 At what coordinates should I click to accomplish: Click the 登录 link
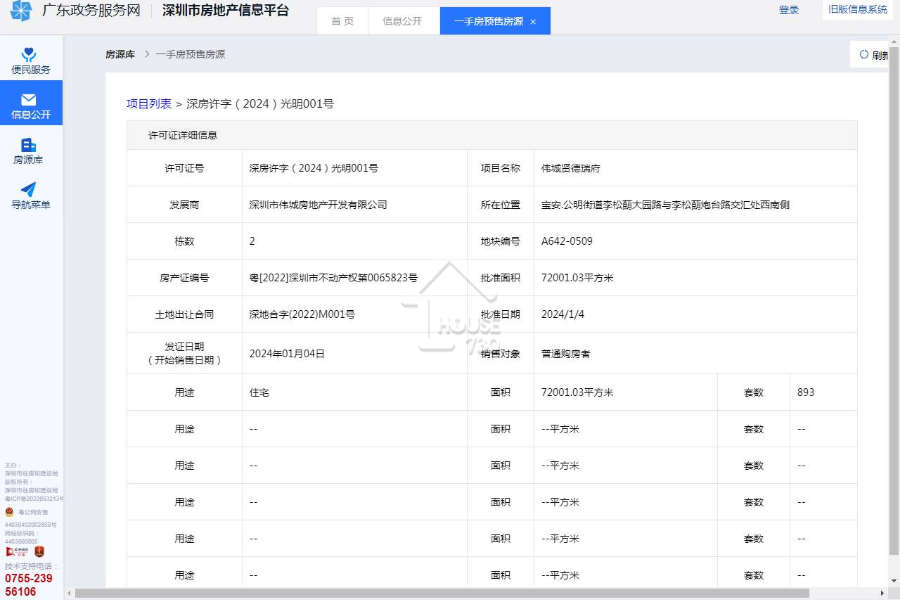(x=789, y=10)
